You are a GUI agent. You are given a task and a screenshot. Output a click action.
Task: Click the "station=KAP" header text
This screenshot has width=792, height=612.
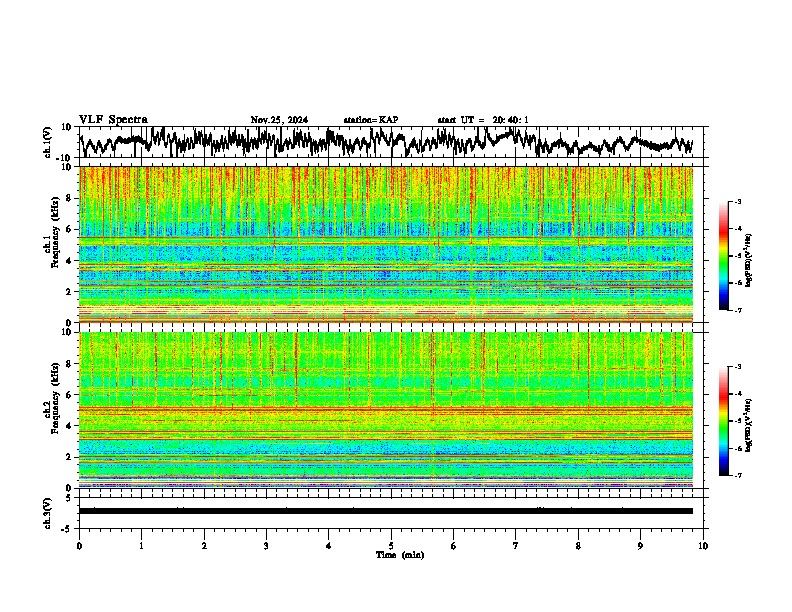pyautogui.click(x=371, y=120)
